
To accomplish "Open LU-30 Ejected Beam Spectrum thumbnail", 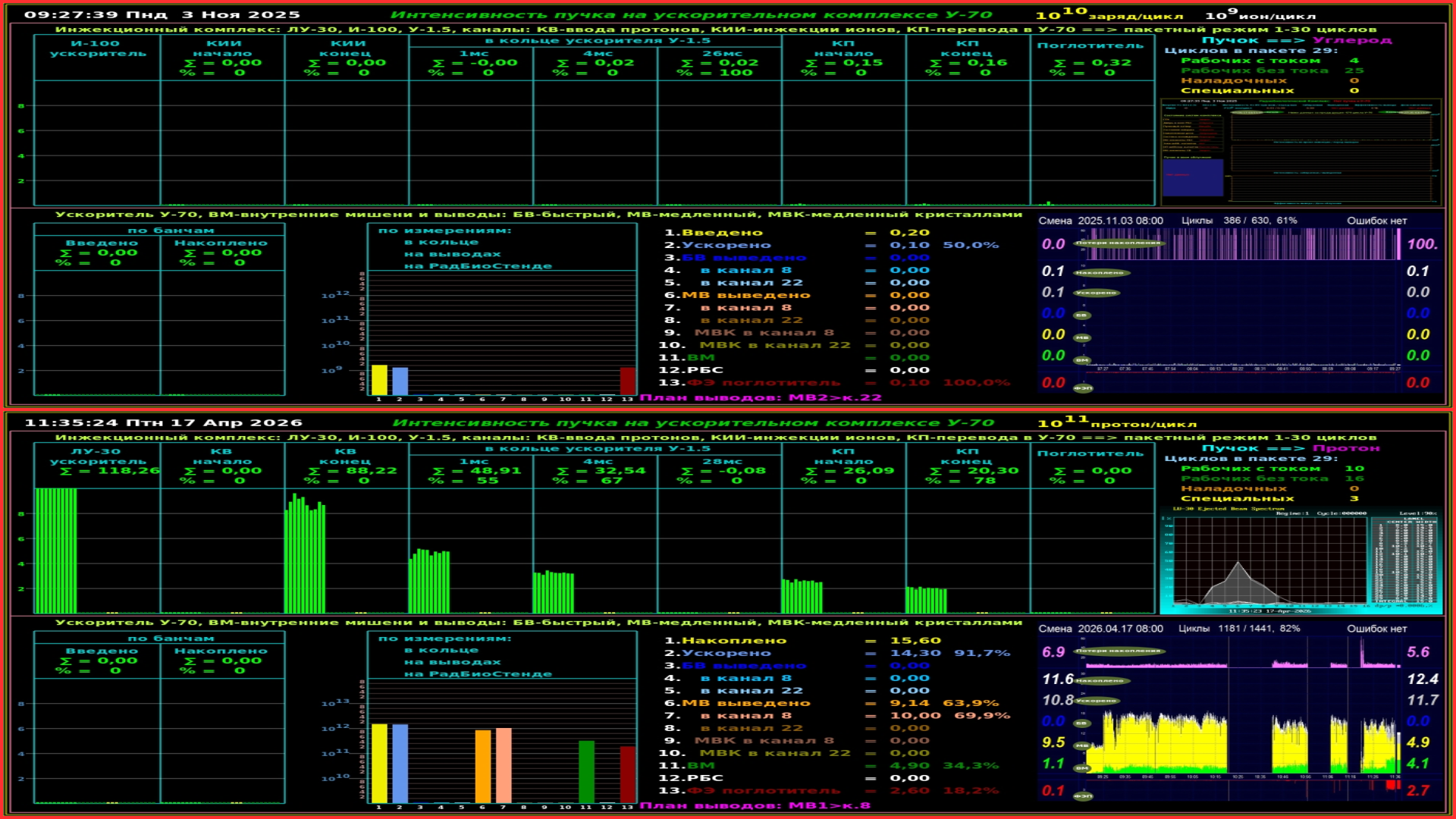I will (1301, 560).
